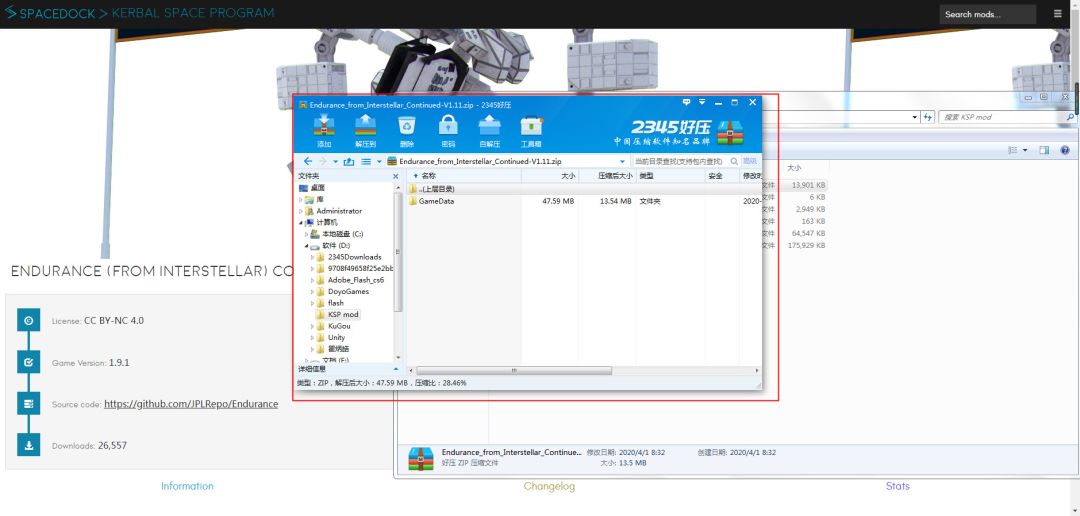The image size is (1080, 516).
Task: Click the Game Version checkmark icon
Action: tap(28, 362)
